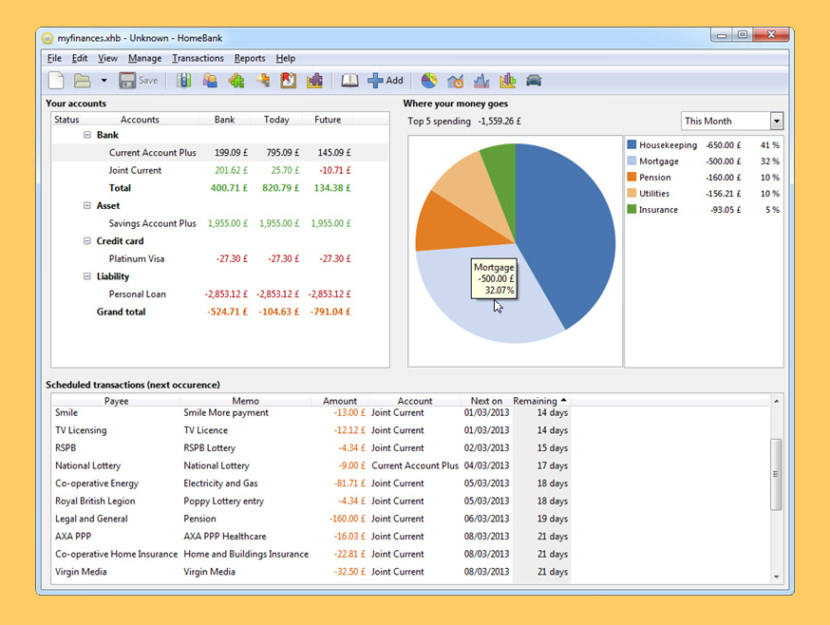Open the Accounts management toolbar icon

(184, 80)
